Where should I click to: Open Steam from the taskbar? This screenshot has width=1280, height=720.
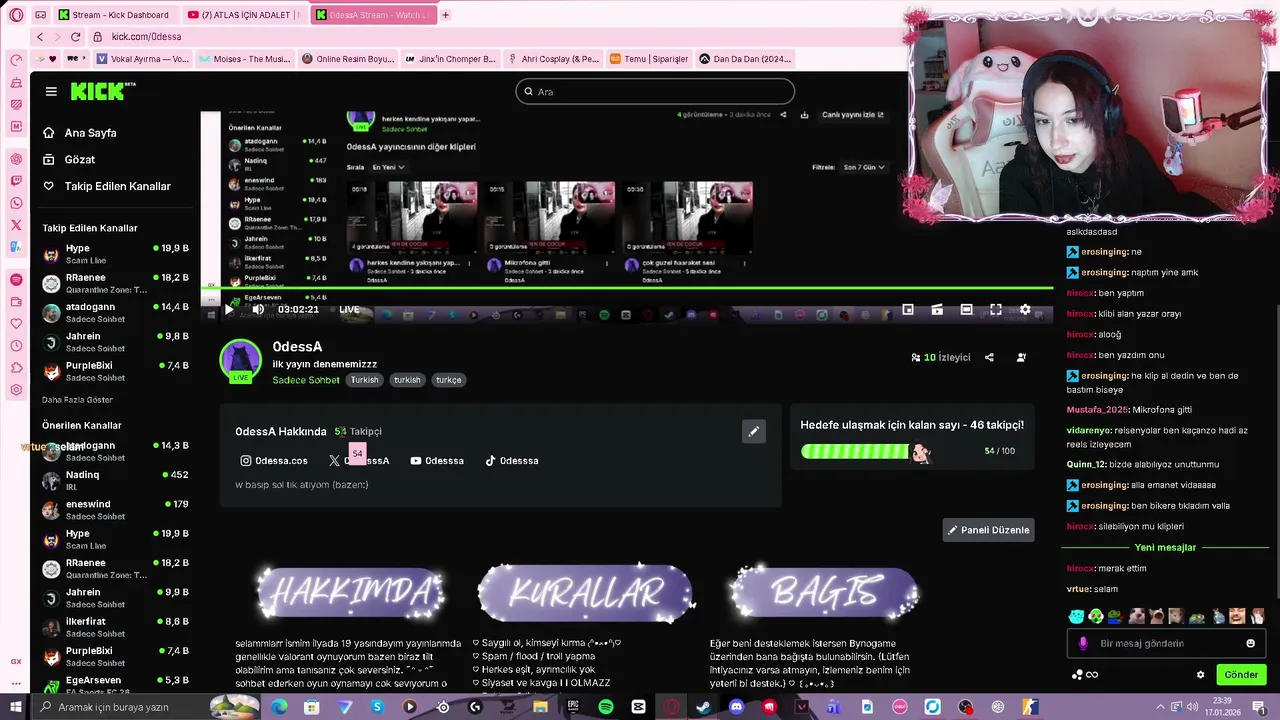(704, 707)
